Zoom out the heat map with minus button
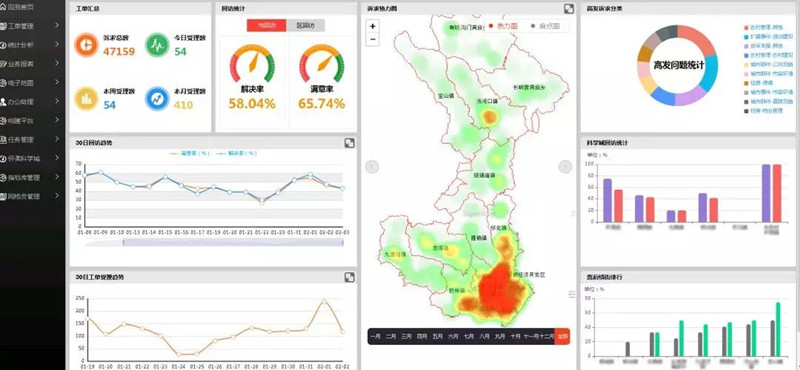Screen dimensions: 800x370 click(x=373, y=39)
